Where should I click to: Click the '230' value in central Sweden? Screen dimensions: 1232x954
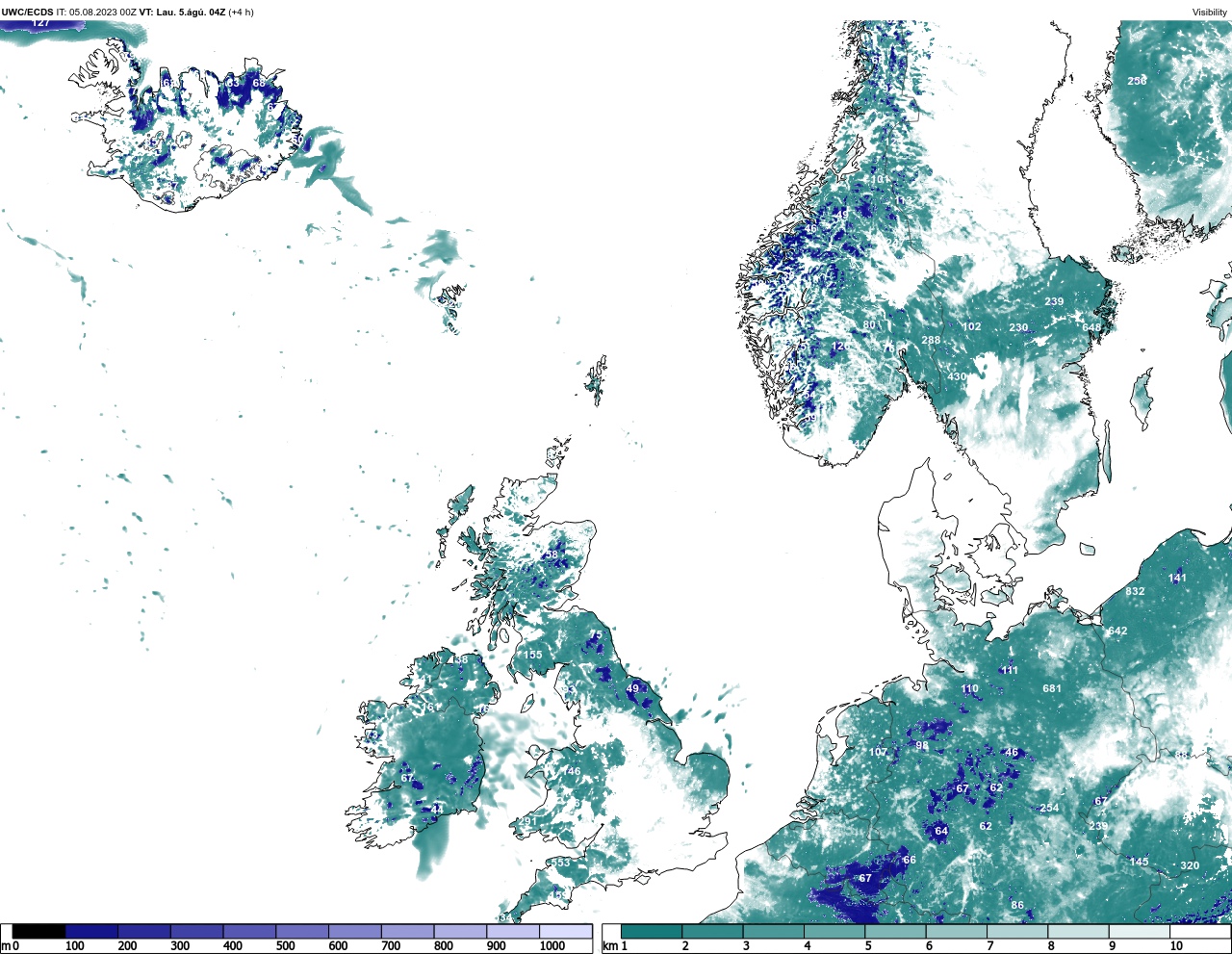(1018, 328)
